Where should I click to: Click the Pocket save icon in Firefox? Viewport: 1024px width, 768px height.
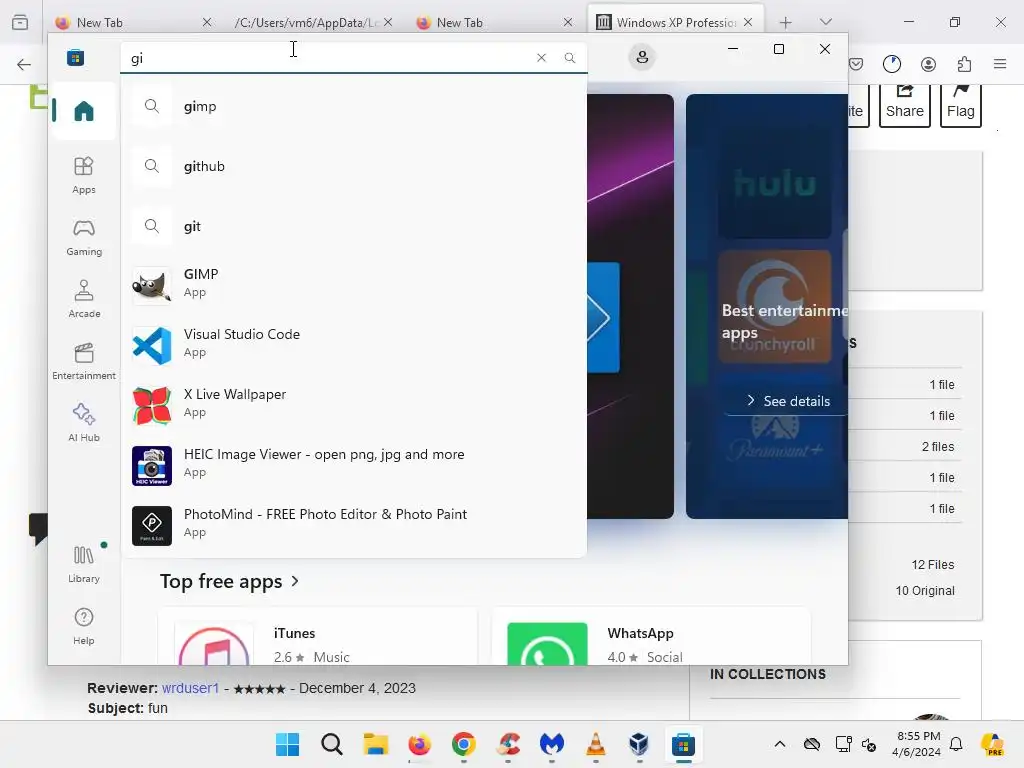point(856,64)
